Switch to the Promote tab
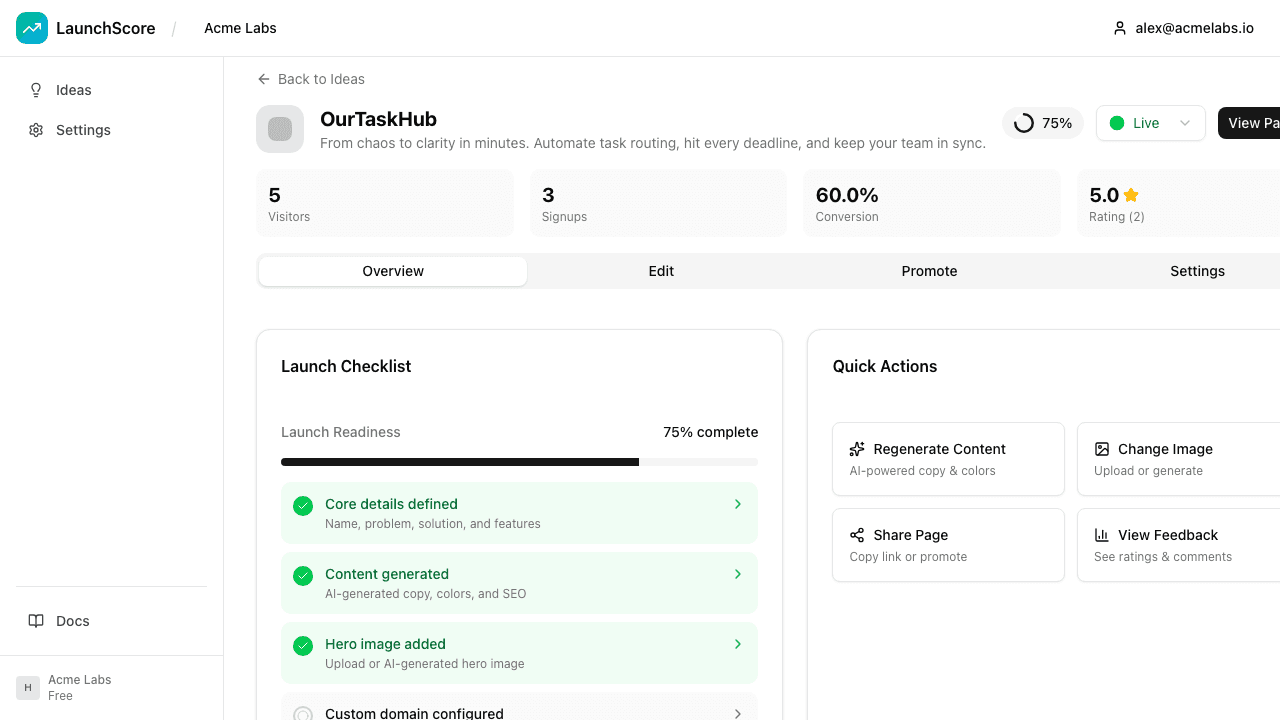Viewport: 1280px width, 720px height. tap(929, 271)
